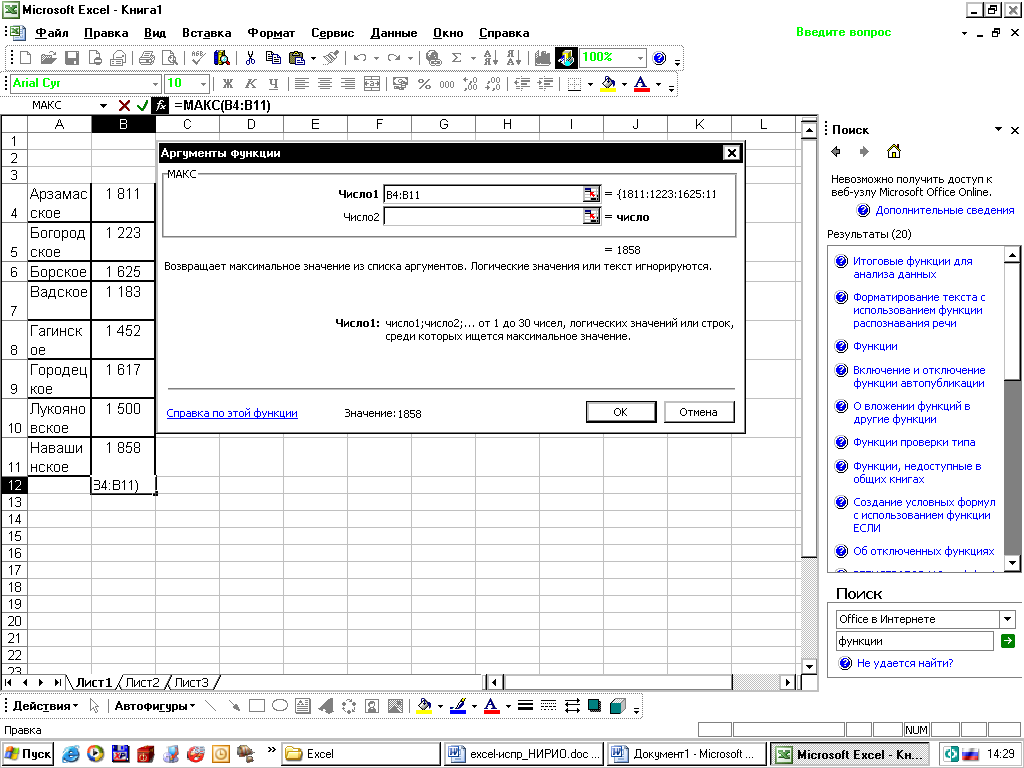The height and width of the screenshot is (768, 1024).
Task: Click the Percent Style icon
Action: [424, 84]
